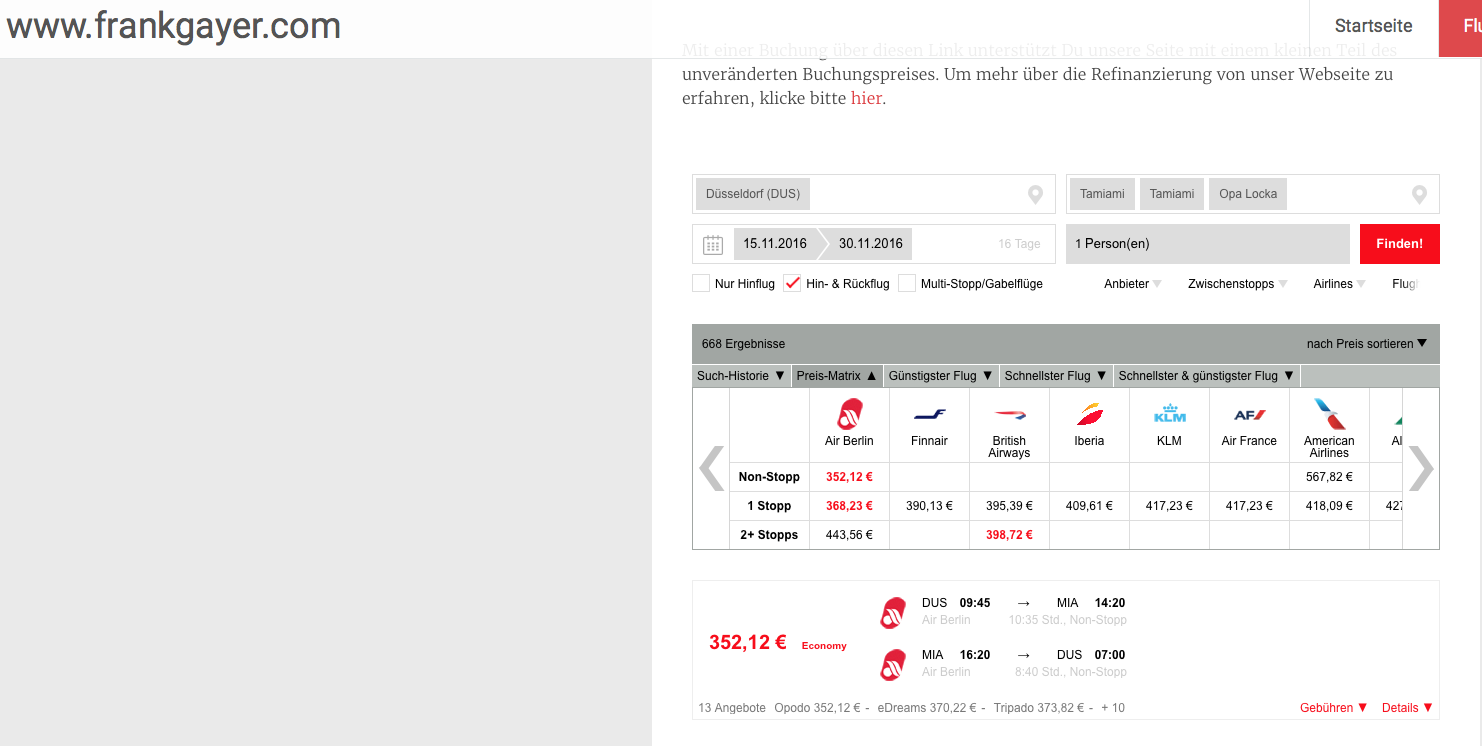Click the 13 Angebote label
1482x746 pixels.
tap(732, 708)
